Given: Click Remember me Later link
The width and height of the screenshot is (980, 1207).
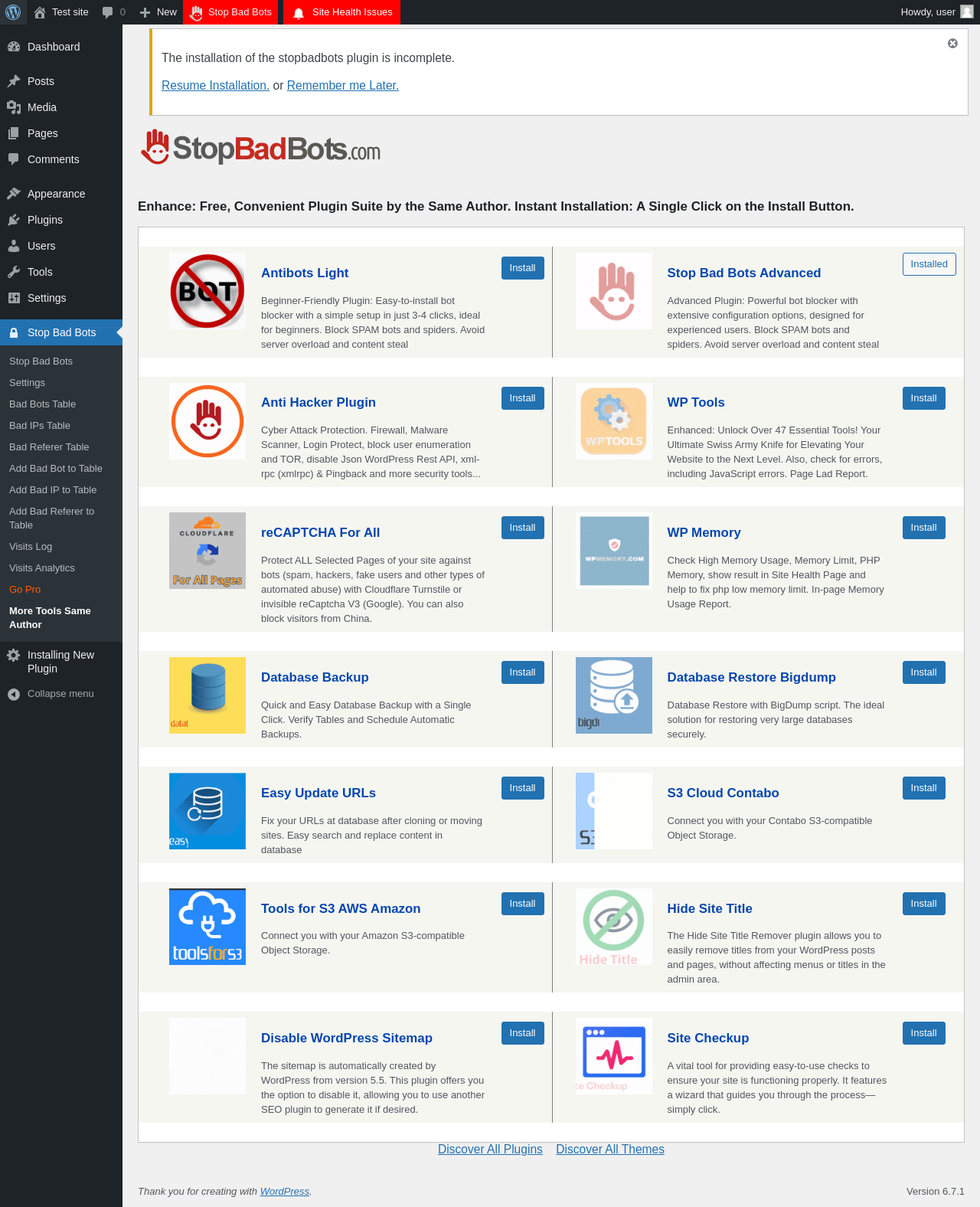Looking at the screenshot, I should click(343, 86).
